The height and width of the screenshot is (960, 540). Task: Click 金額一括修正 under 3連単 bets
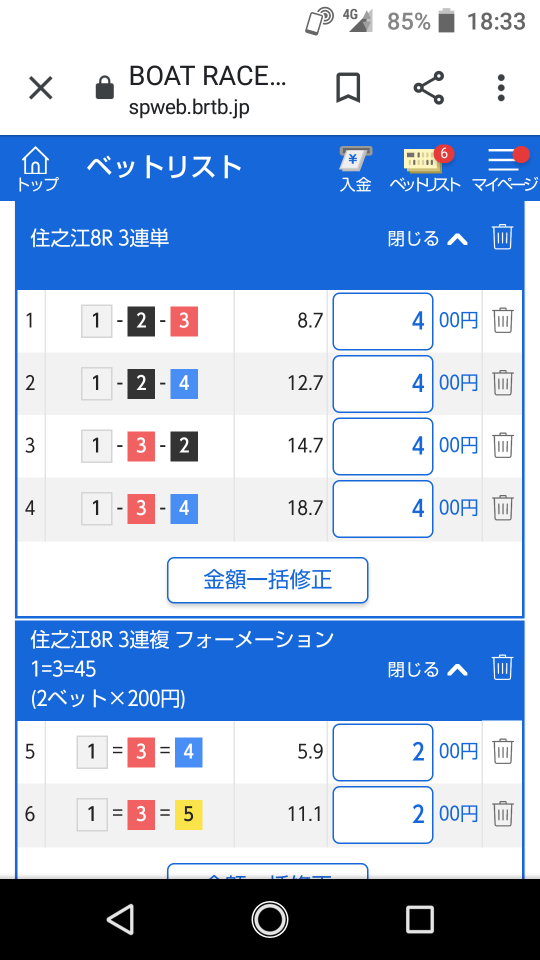pyautogui.click(x=268, y=580)
